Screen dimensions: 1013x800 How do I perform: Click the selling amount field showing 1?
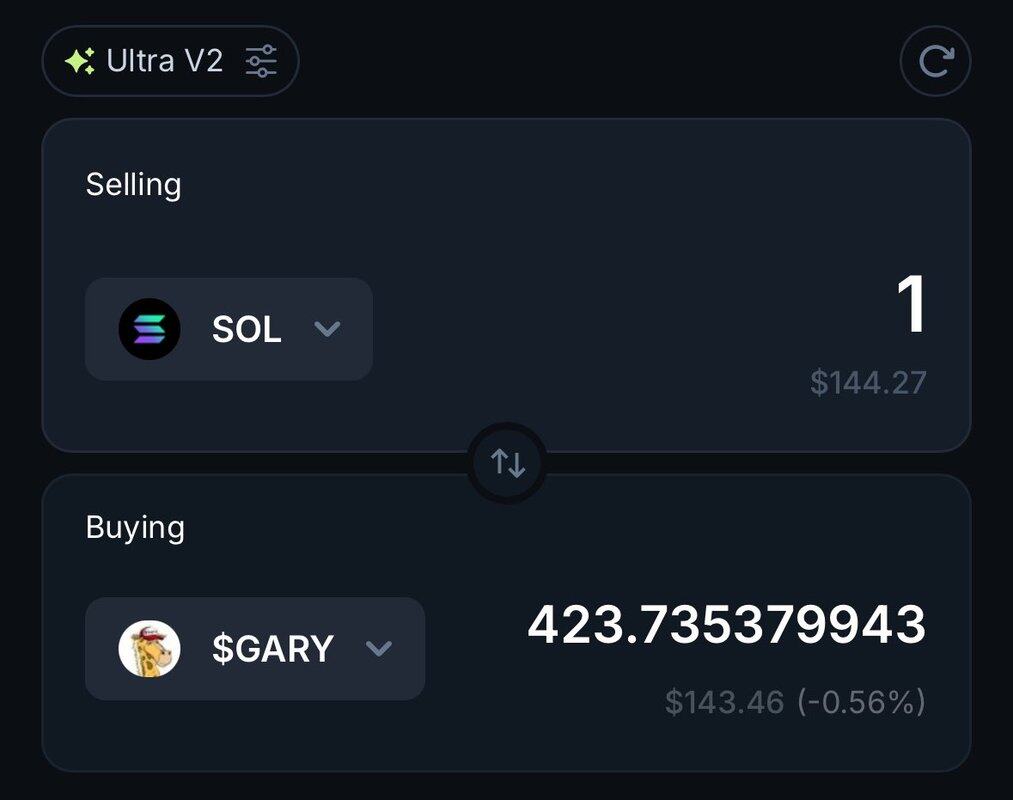click(x=910, y=305)
